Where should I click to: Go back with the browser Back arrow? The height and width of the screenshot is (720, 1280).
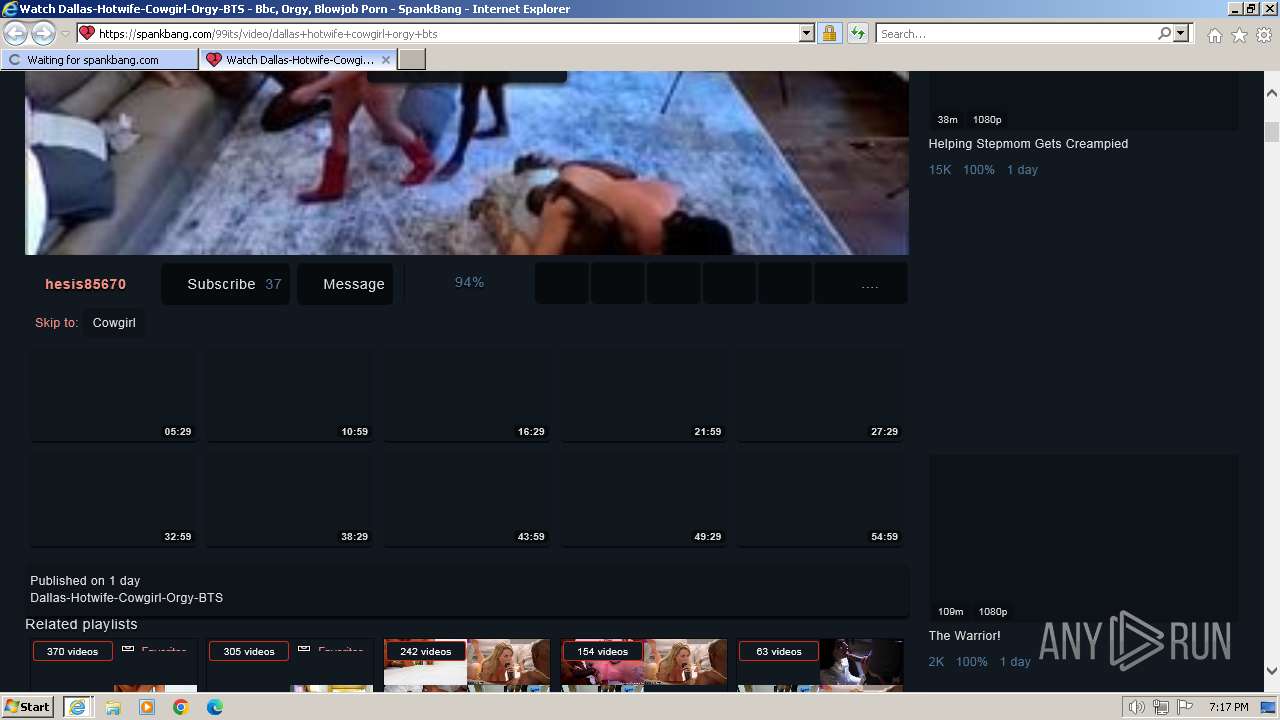(x=16, y=34)
